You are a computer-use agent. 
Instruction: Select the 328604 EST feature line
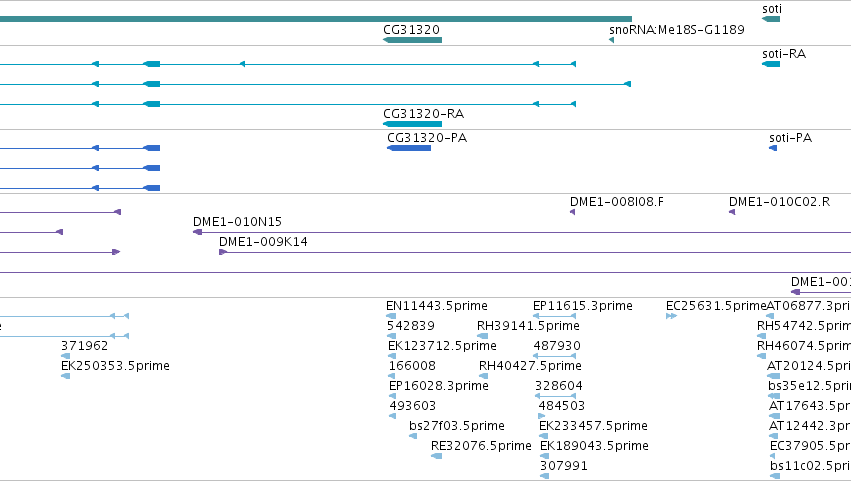pyautogui.click(x=555, y=396)
